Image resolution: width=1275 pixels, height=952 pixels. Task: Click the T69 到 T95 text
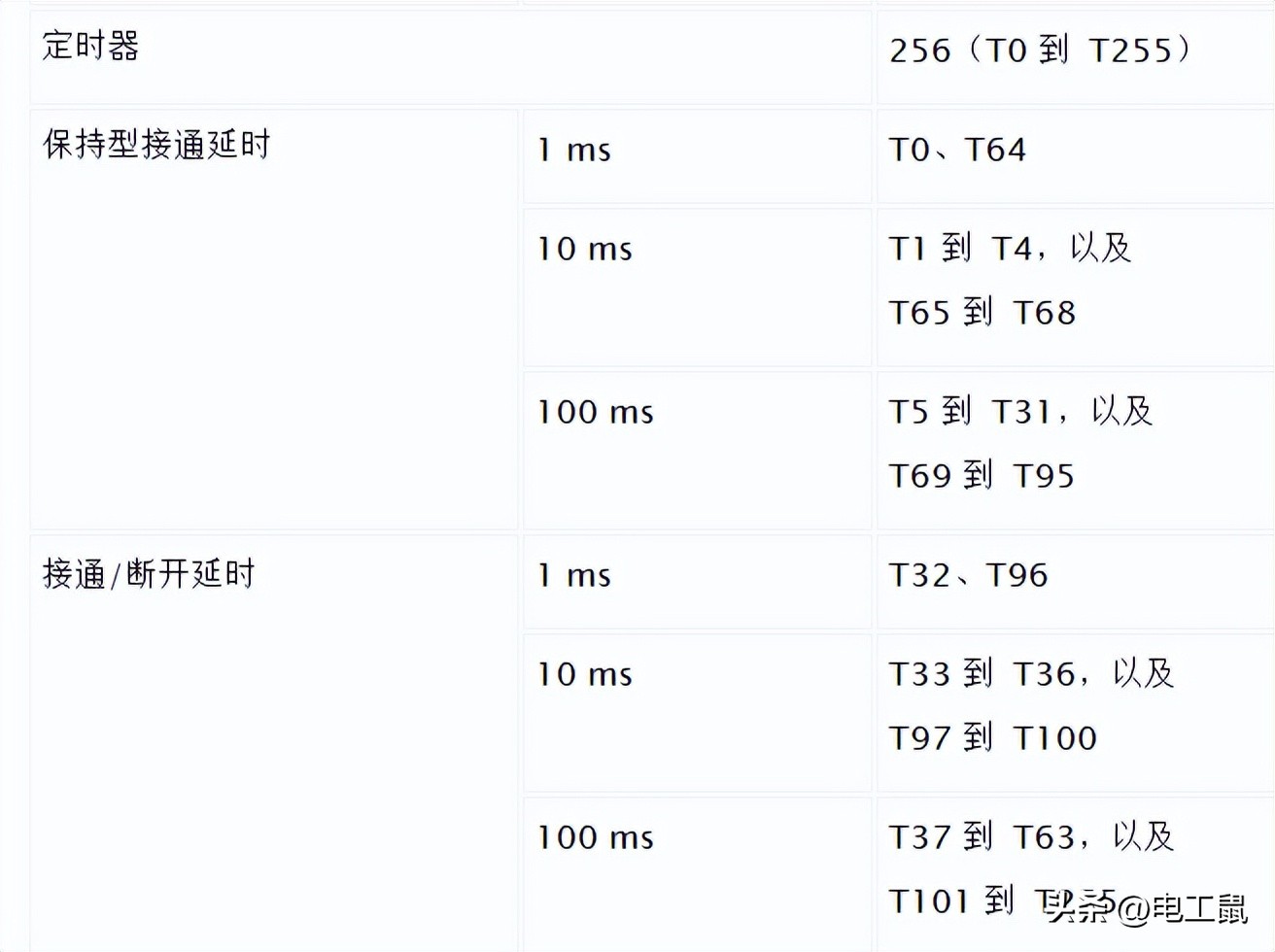(x=982, y=476)
